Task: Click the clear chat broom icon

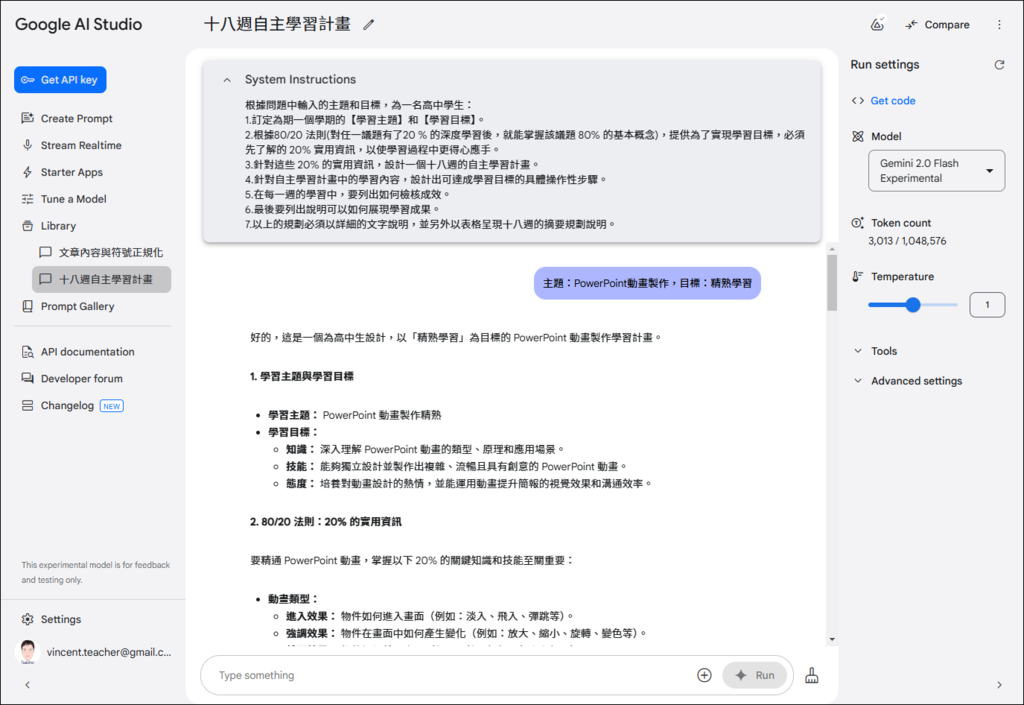Action: 812,675
